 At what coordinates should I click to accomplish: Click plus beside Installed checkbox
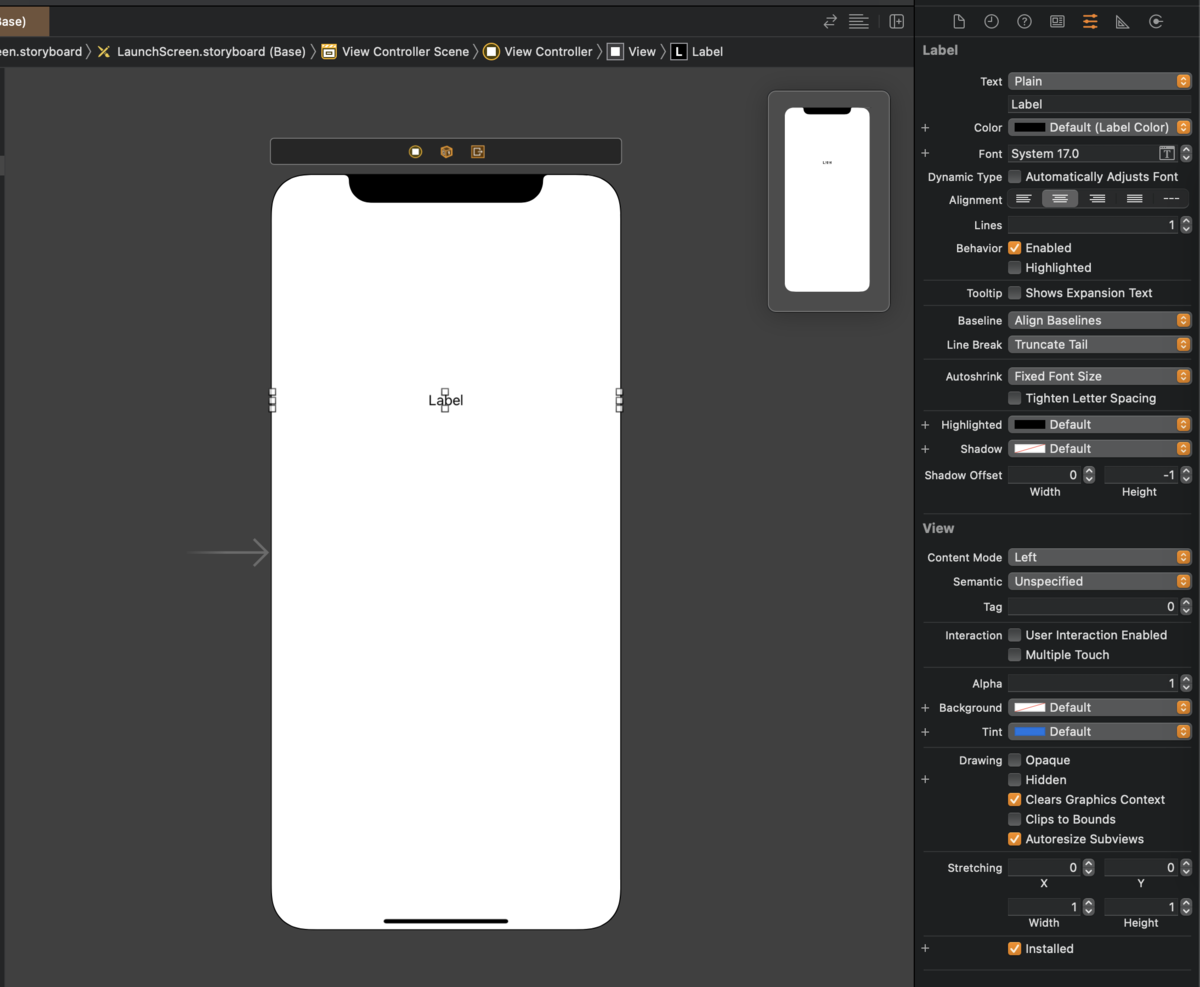pyautogui.click(x=925, y=949)
